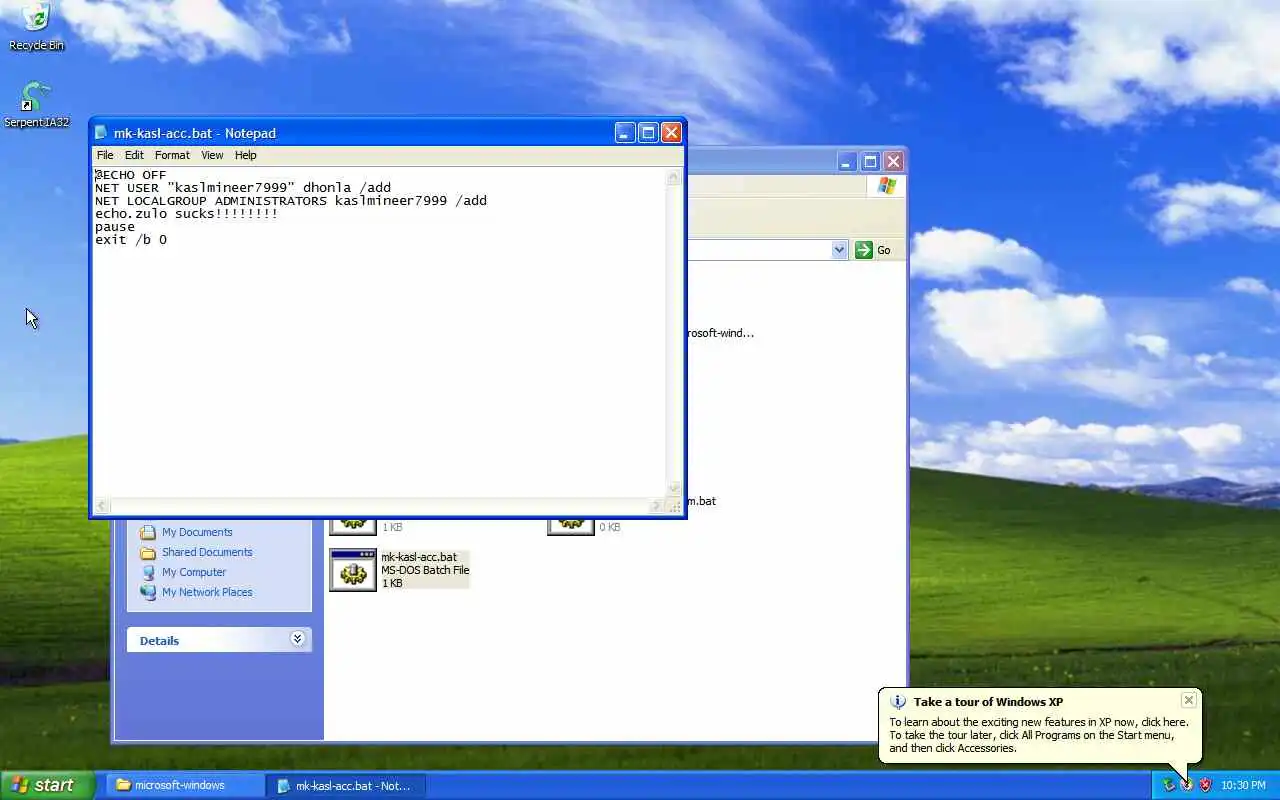Viewport: 1280px width, 800px height.
Task: Open My Computer in Explorer sidebar
Action: pos(194,572)
